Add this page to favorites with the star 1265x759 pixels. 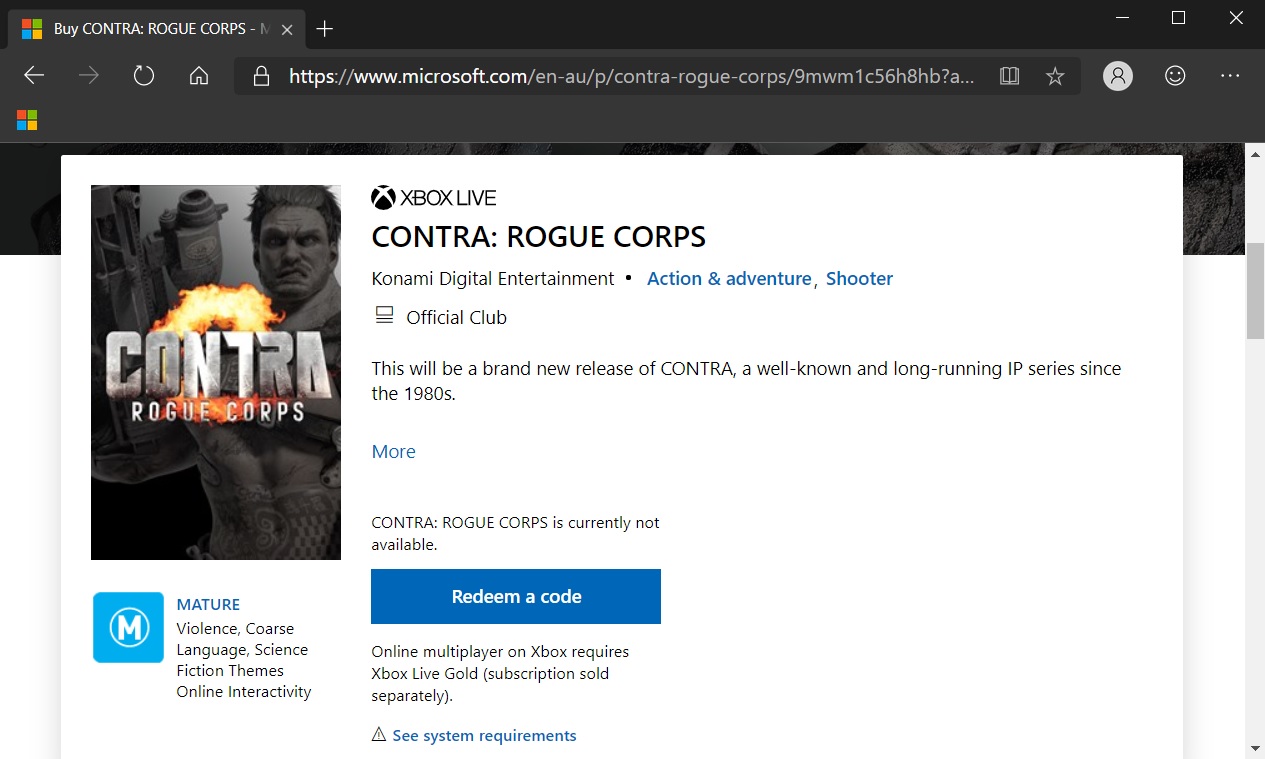coord(1055,76)
